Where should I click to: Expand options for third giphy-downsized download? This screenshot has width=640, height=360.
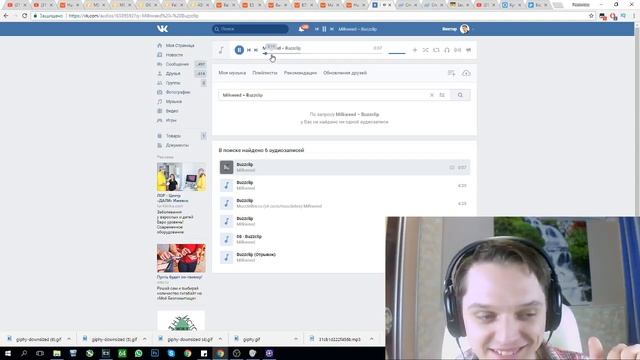coord(220,339)
